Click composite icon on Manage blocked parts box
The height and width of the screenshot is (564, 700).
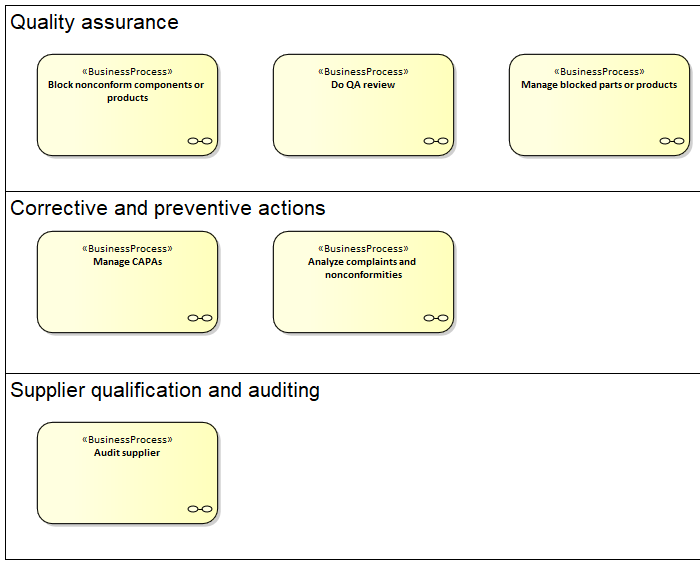click(x=672, y=141)
